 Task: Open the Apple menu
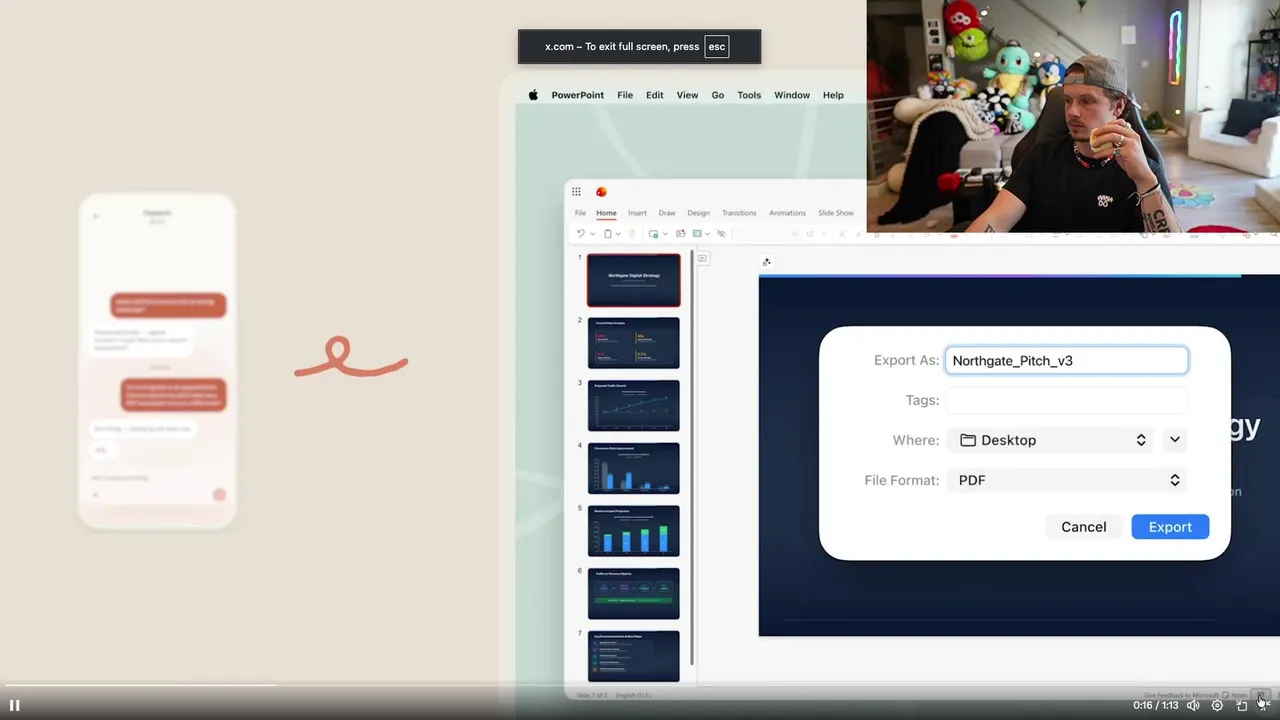[533, 95]
